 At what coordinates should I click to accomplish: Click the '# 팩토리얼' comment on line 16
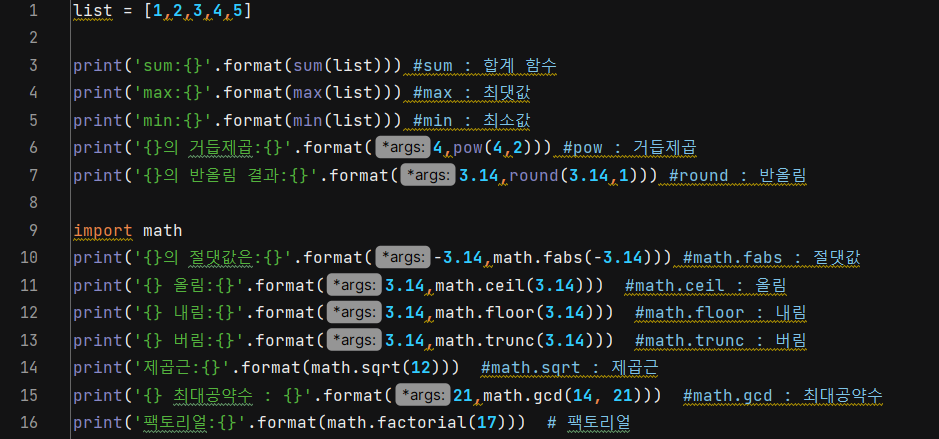[x=589, y=423]
